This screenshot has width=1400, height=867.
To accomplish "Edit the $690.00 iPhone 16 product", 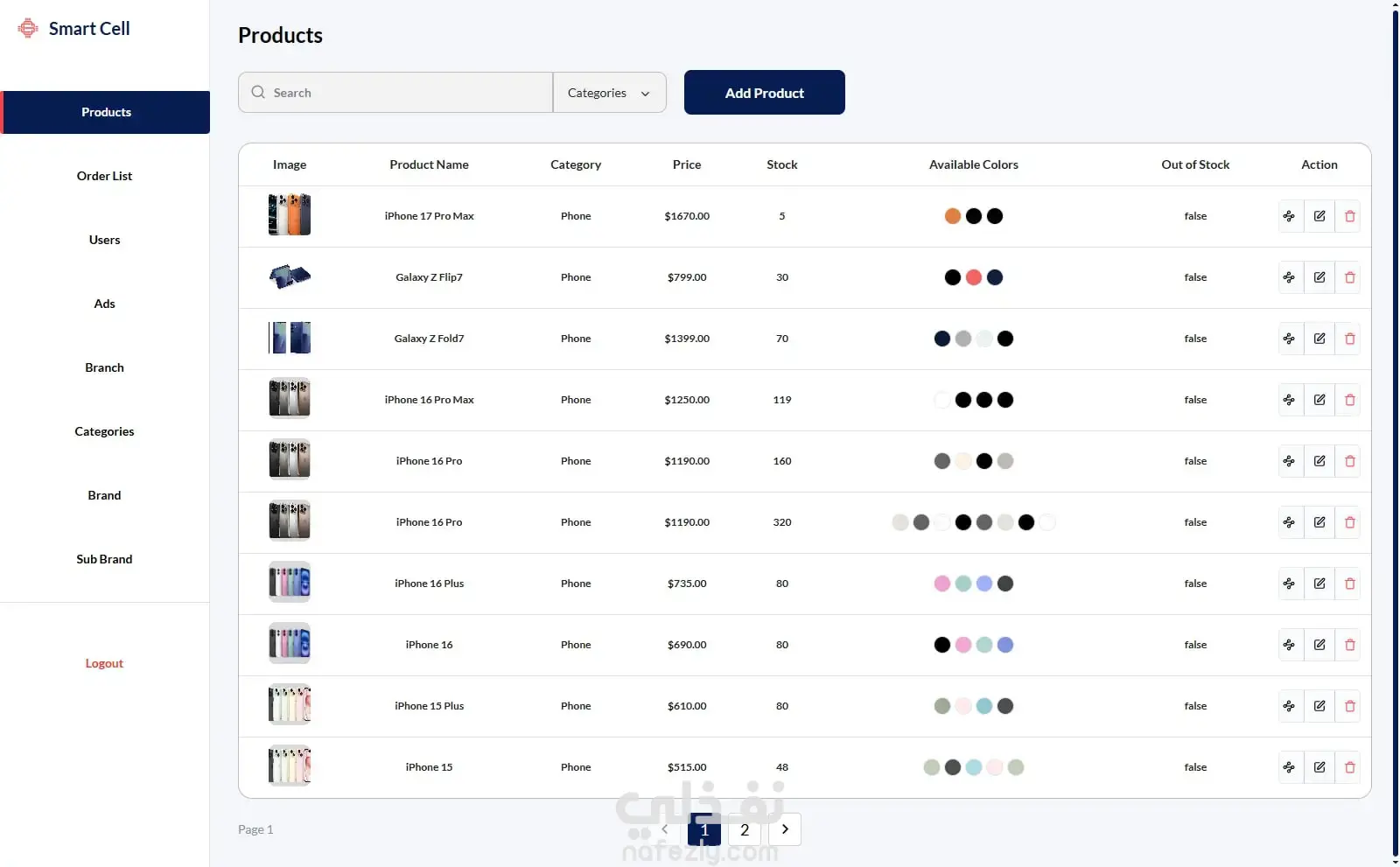I will tap(1319, 645).
